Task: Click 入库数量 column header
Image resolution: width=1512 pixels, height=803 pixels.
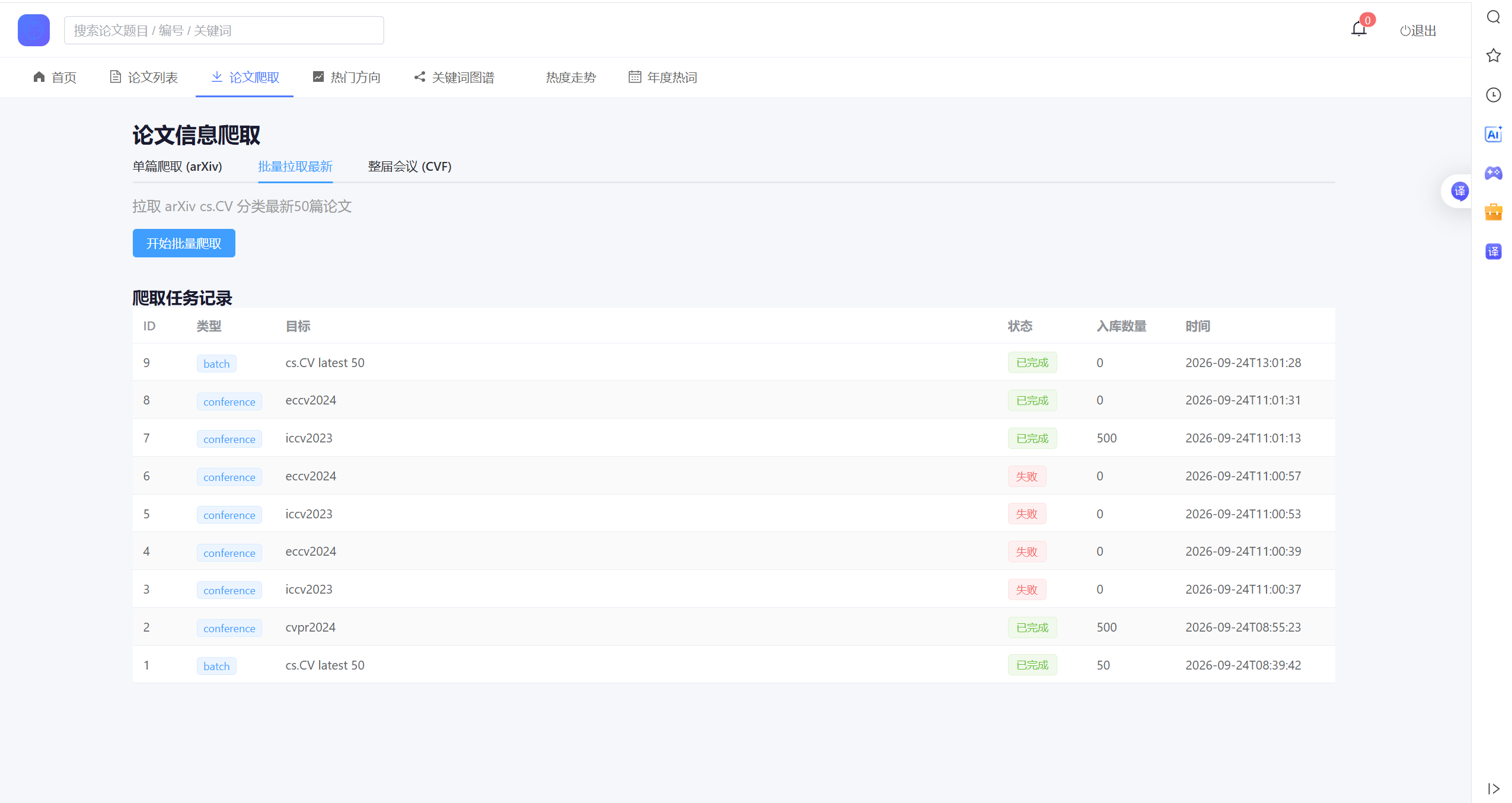Action: coord(1122,326)
